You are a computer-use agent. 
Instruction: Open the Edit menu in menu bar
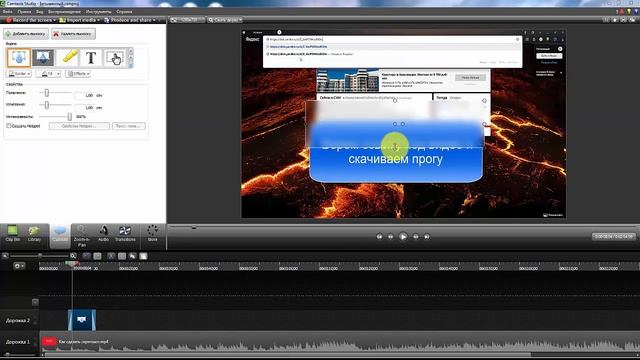[x=24, y=12]
